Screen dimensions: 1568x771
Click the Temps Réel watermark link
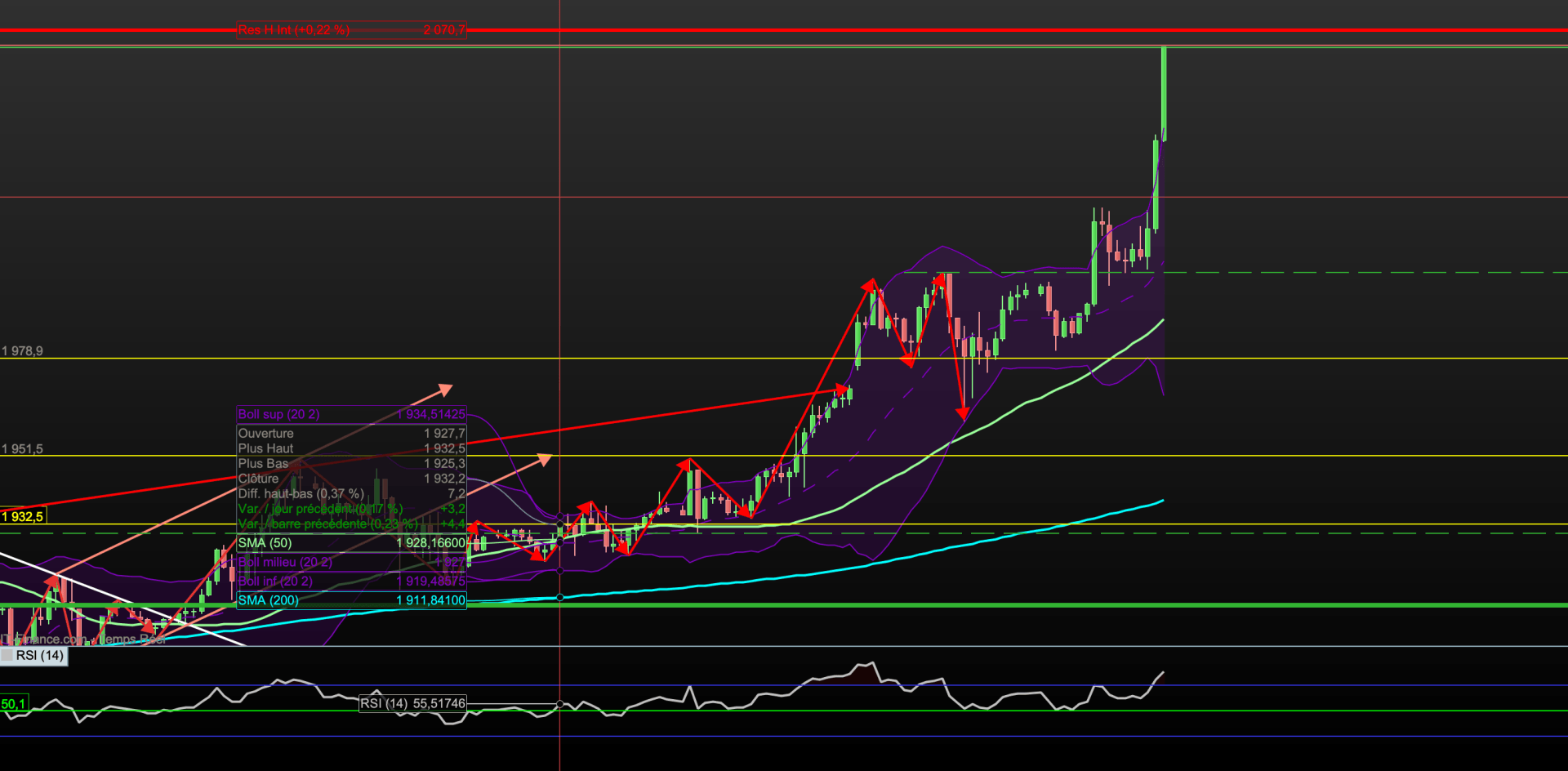coord(131,640)
